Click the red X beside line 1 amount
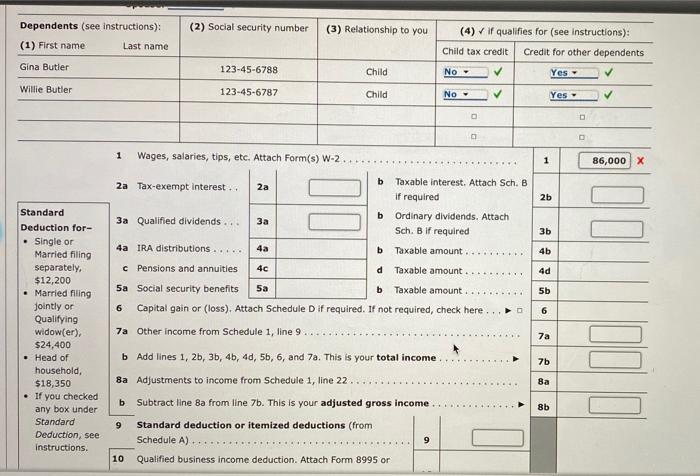This screenshot has height=476, width=700. (640, 161)
